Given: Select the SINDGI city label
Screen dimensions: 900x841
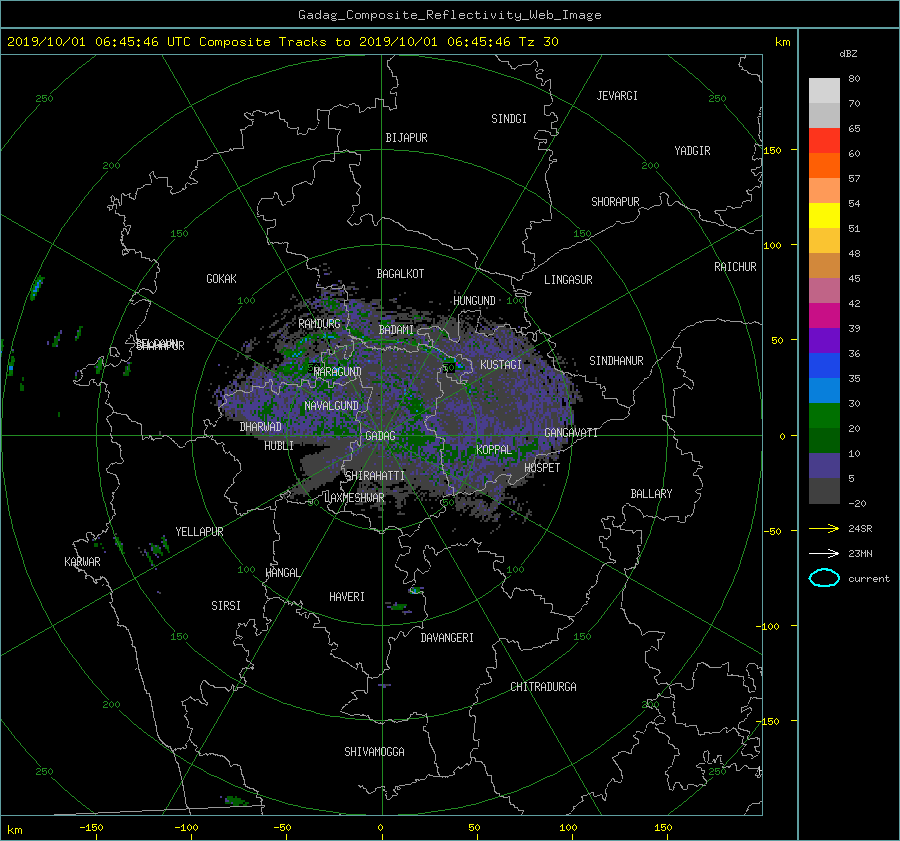Looking at the screenshot, I should (x=509, y=119).
